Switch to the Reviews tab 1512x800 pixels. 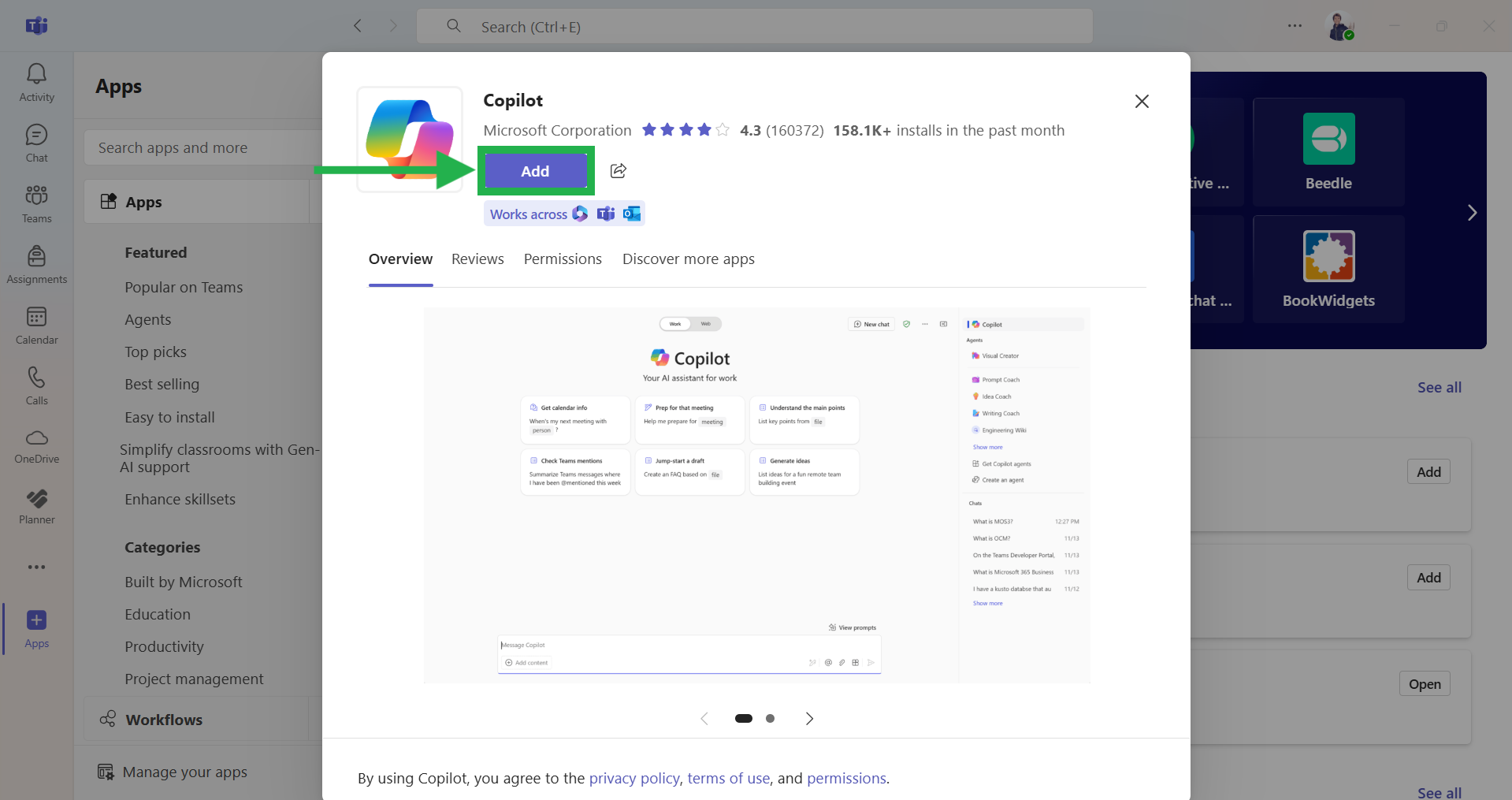click(x=477, y=259)
